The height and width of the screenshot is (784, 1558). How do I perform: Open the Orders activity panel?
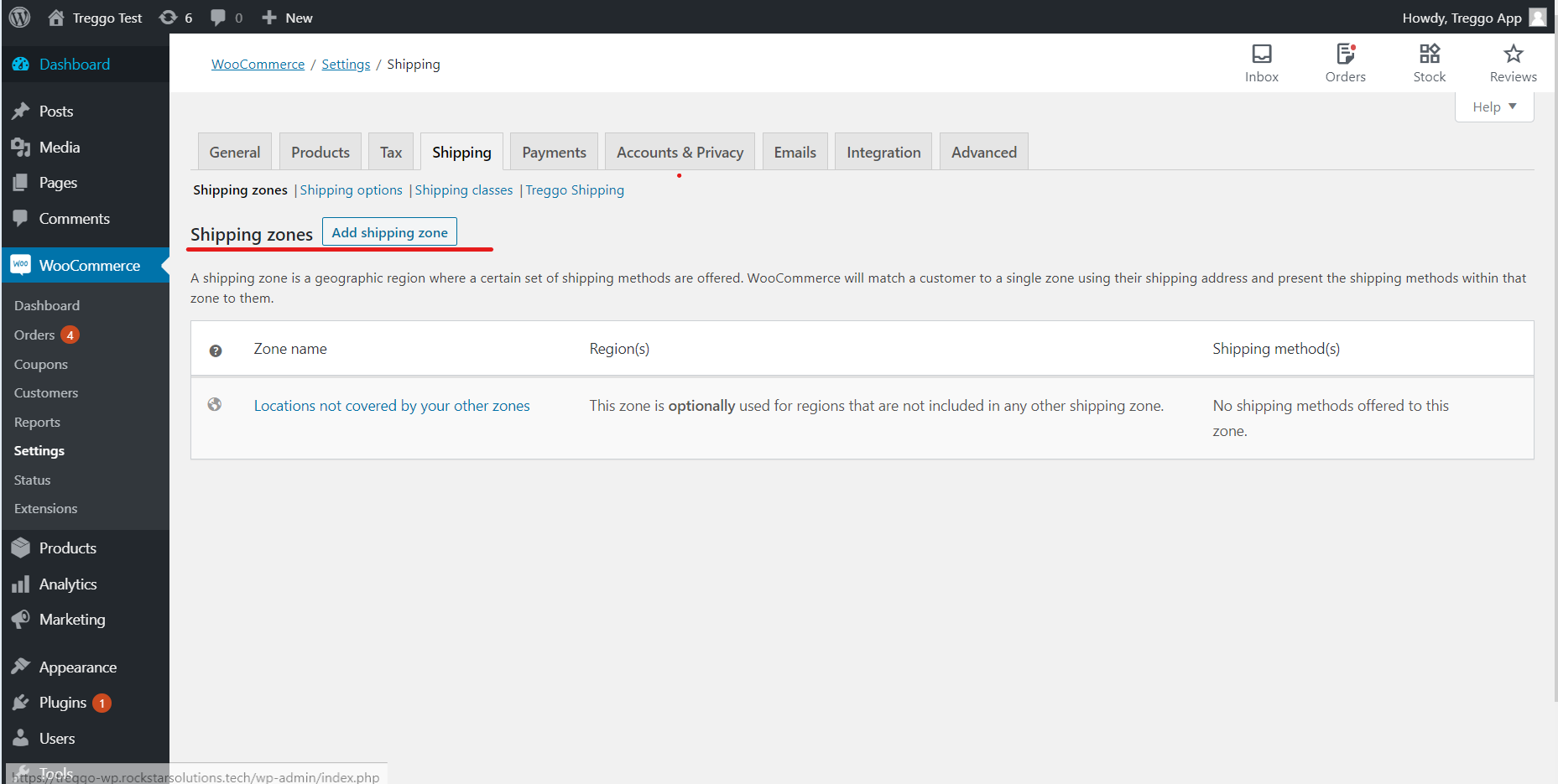click(x=1345, y=63)
